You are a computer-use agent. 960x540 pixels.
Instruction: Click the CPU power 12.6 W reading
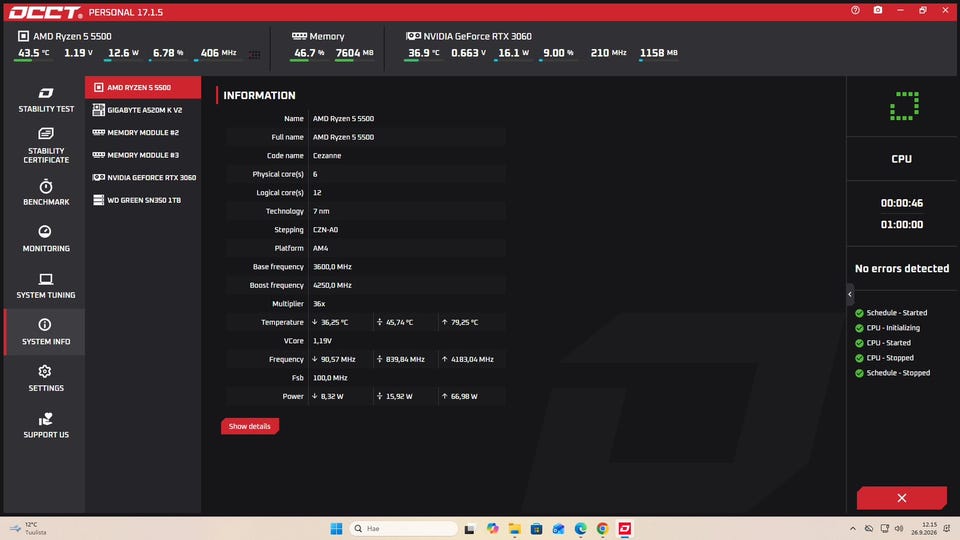(x=123, y=53)
